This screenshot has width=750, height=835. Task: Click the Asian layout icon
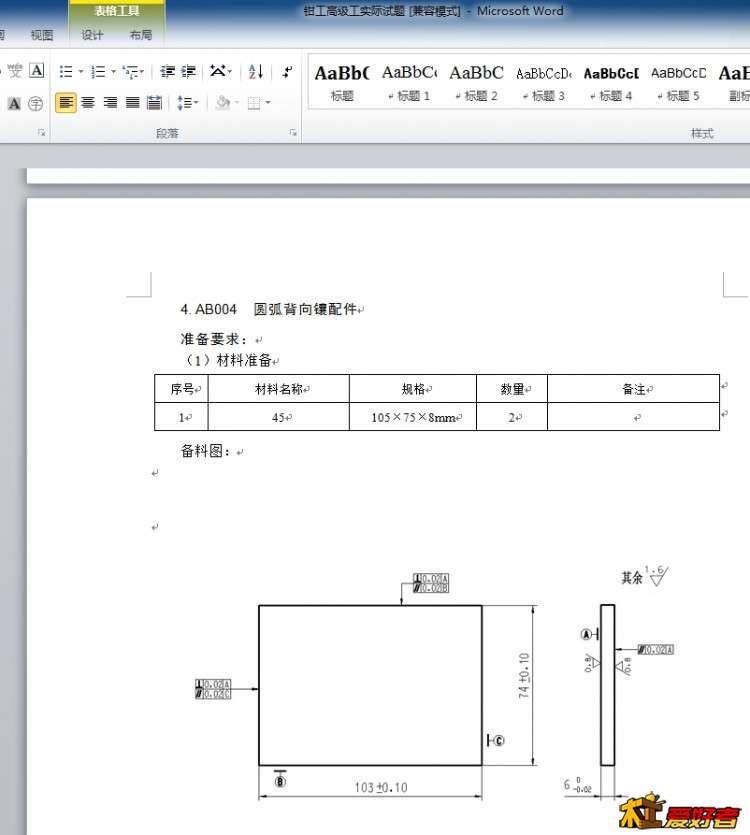217,71
